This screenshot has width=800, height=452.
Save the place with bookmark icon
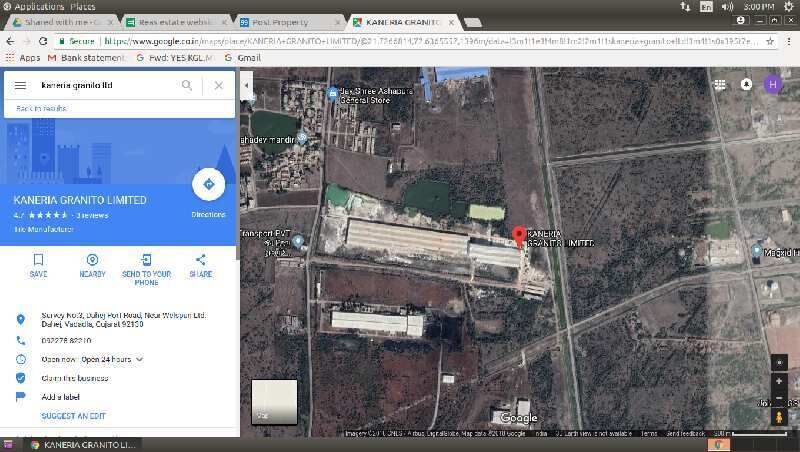pyautogui.click(x=38, y=260)
